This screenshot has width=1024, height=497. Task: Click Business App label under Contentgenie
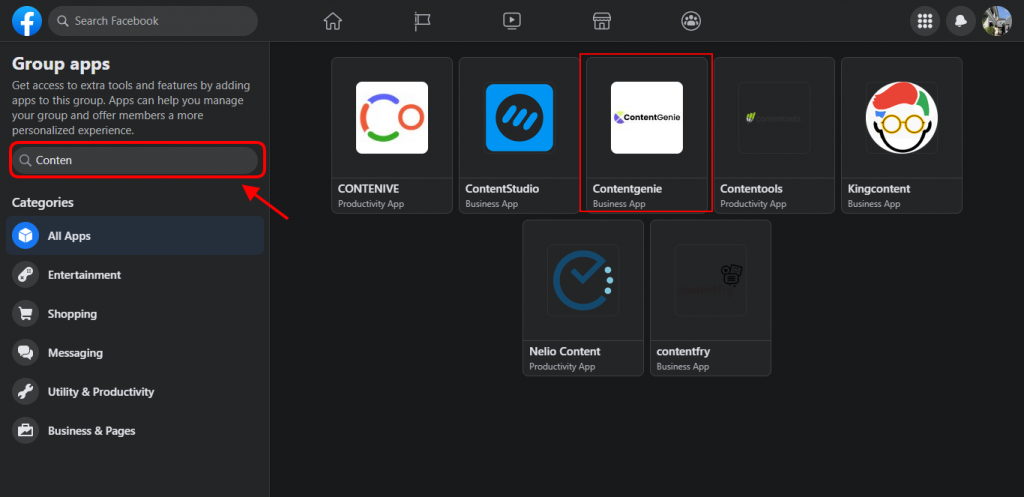tap(618, 204)
